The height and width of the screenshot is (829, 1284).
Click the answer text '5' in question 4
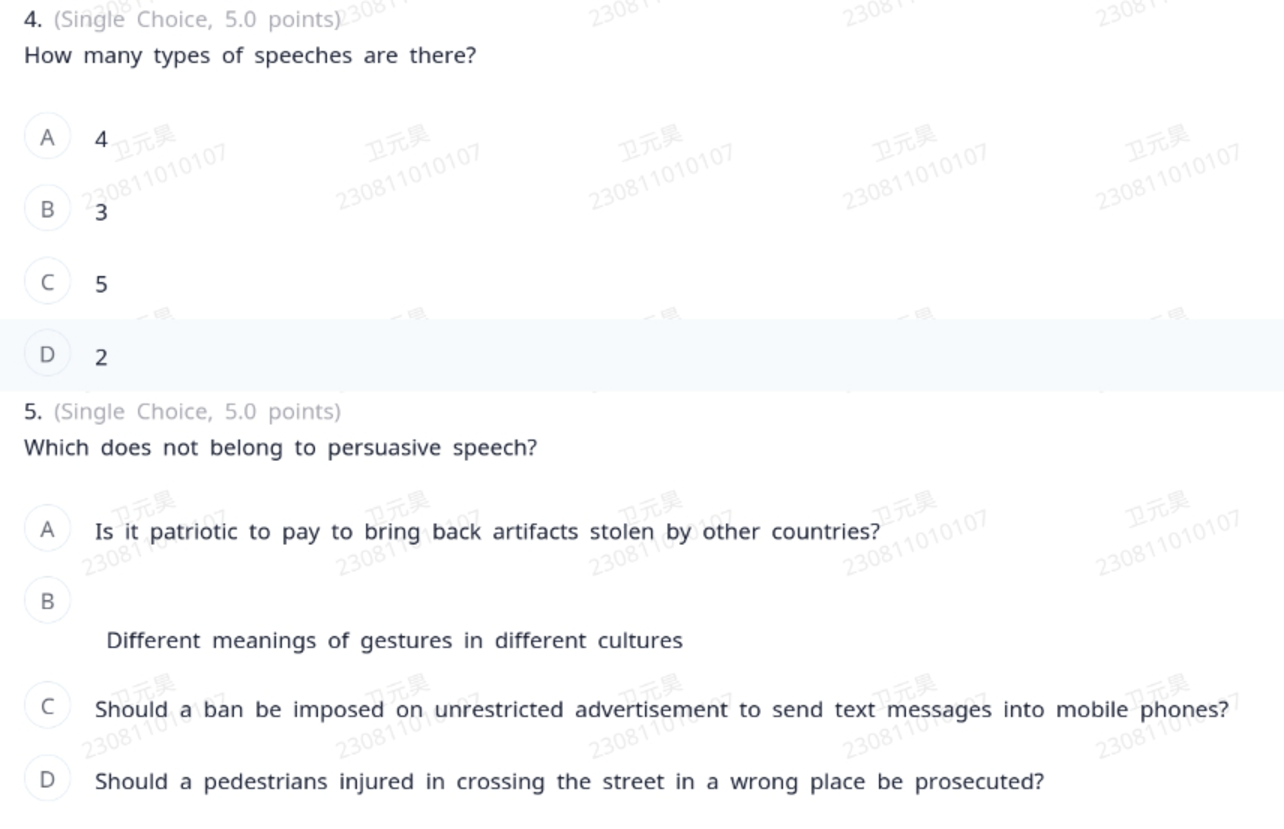coord(101,284)
